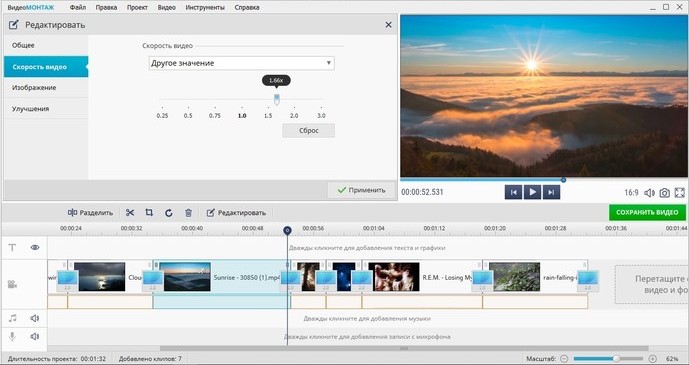Viewport: 689px width, 365px height.
Task: Select the R.E.M. - Losing My clip thumbnail
Action: pos(394,277)
